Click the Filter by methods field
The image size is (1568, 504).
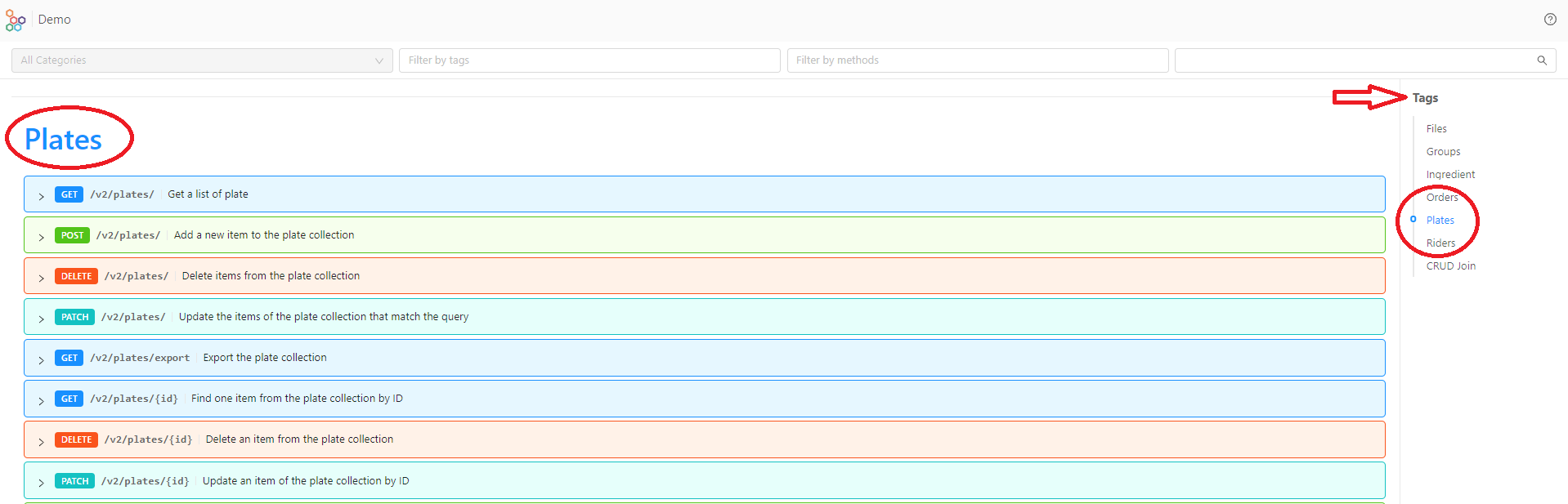click(x=977, y=60)
